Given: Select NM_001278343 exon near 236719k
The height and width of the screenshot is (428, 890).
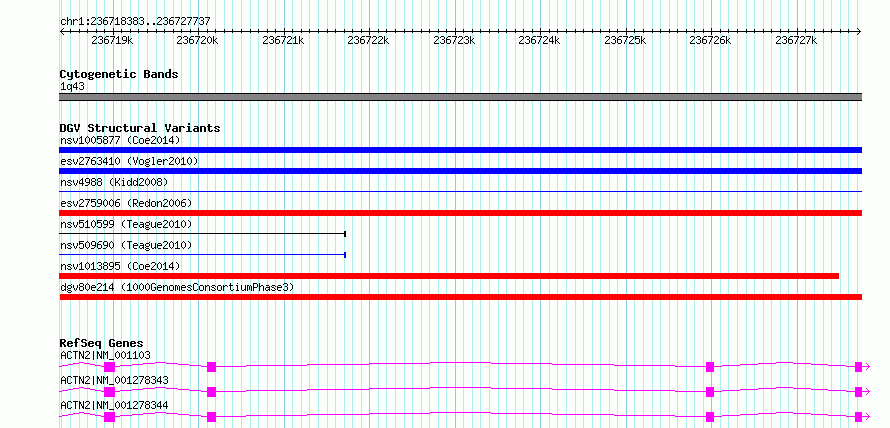Looking at the screenshot, I should (x=110, y=392).
